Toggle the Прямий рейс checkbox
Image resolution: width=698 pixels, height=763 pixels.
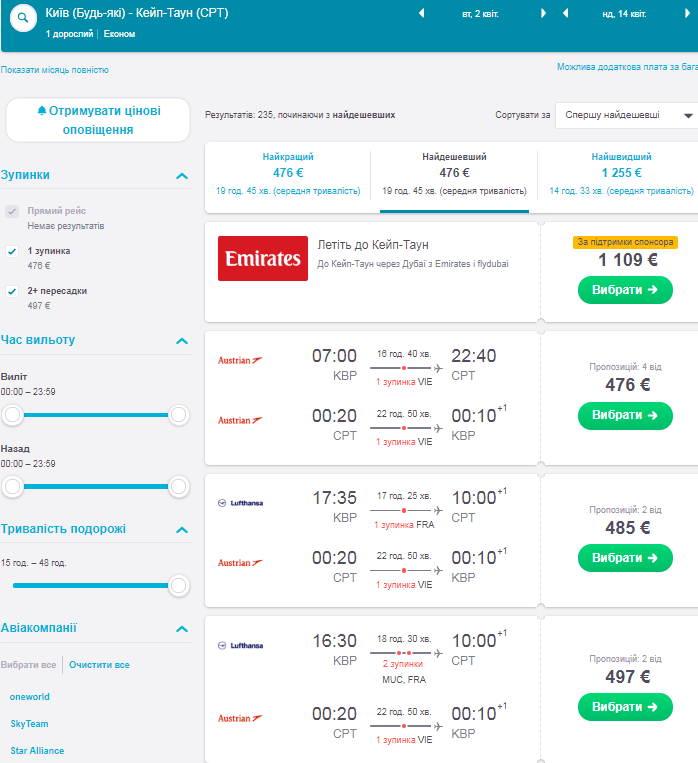12,212
